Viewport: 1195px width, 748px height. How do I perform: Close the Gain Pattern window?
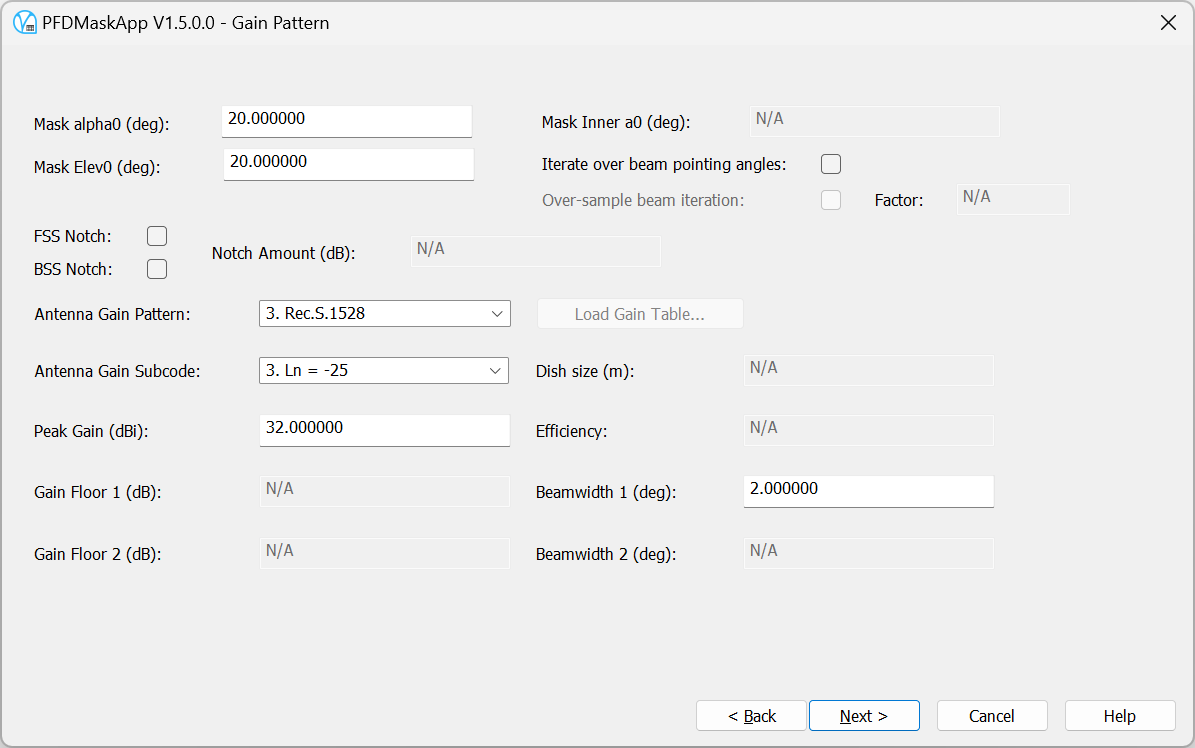[1168, 22]
